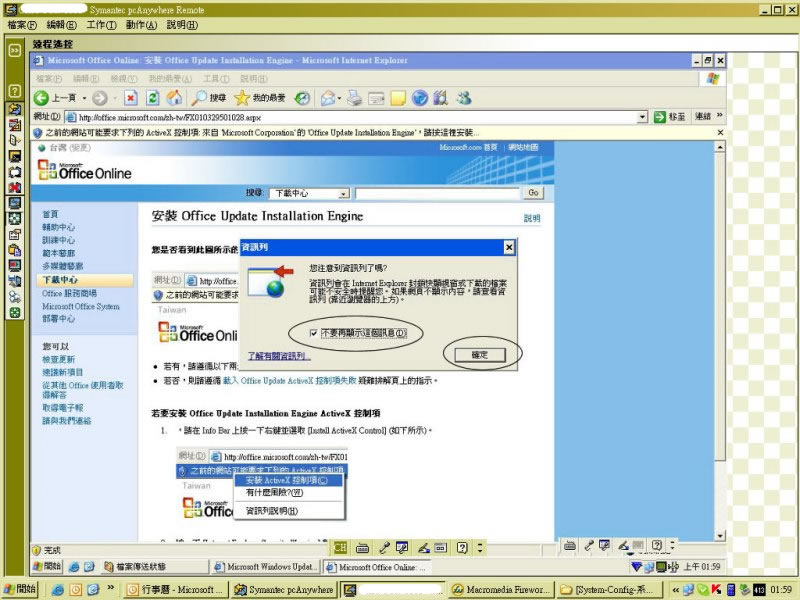Click the remote desktop's 開始 Start button
Screen dimensions: 800x600
tap(47, 566)
